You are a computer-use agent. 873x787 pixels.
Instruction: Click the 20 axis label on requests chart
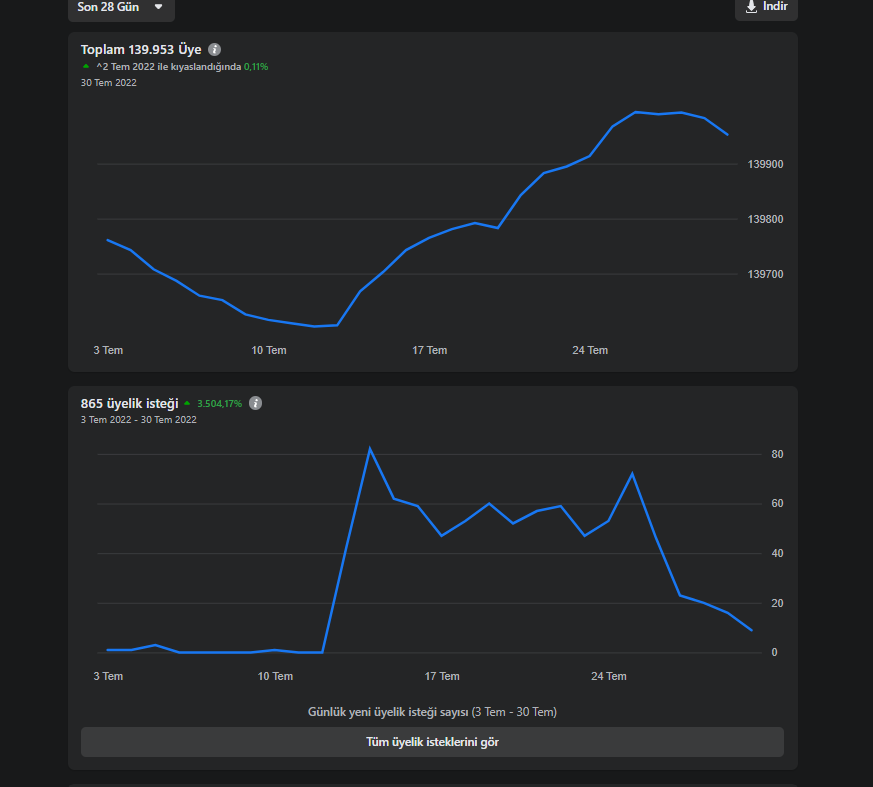777,603
